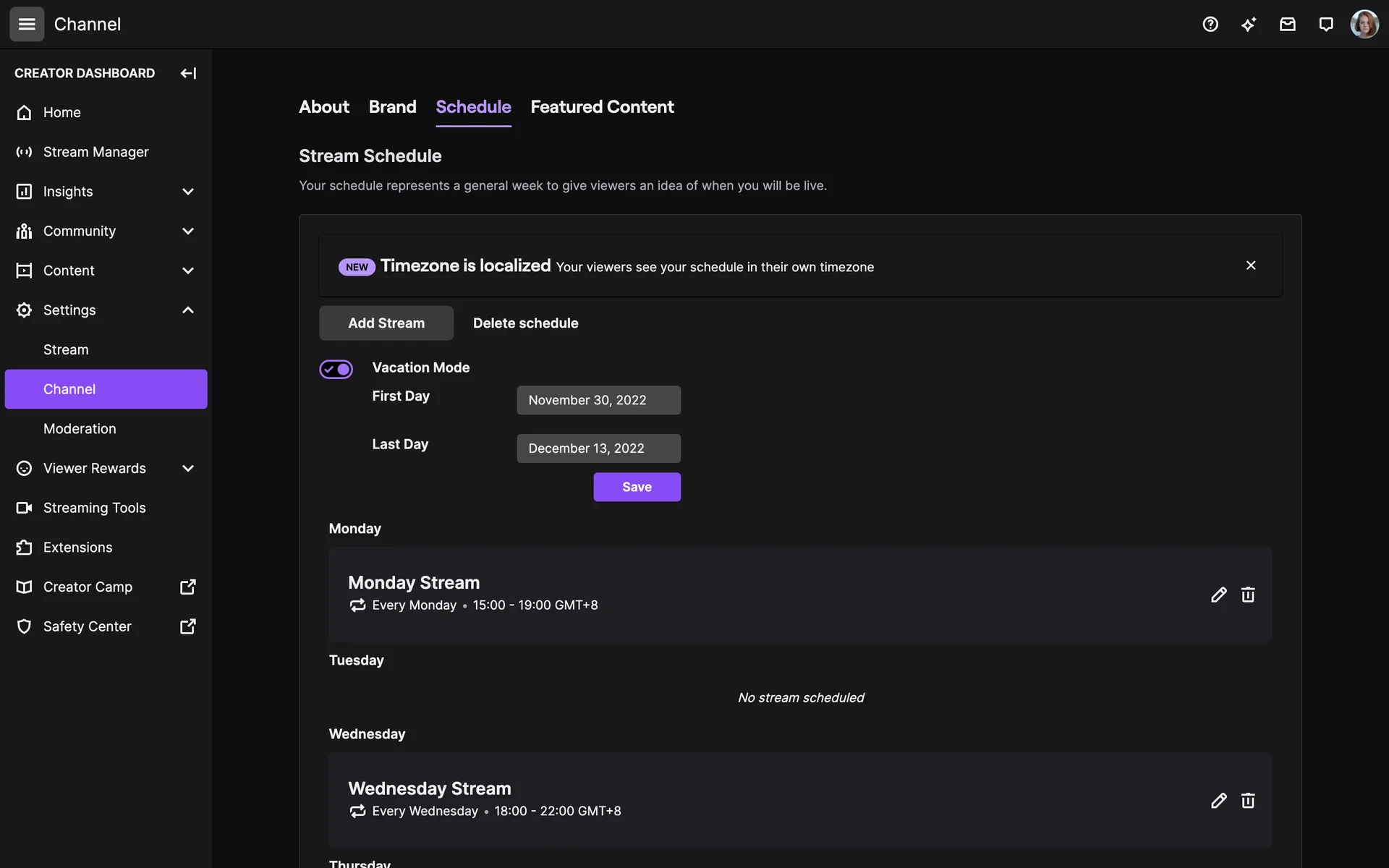The width and height of the screenshot is (1389, 868).
Task: Switch to the Featured Content tab
Action: pos(602,107)
